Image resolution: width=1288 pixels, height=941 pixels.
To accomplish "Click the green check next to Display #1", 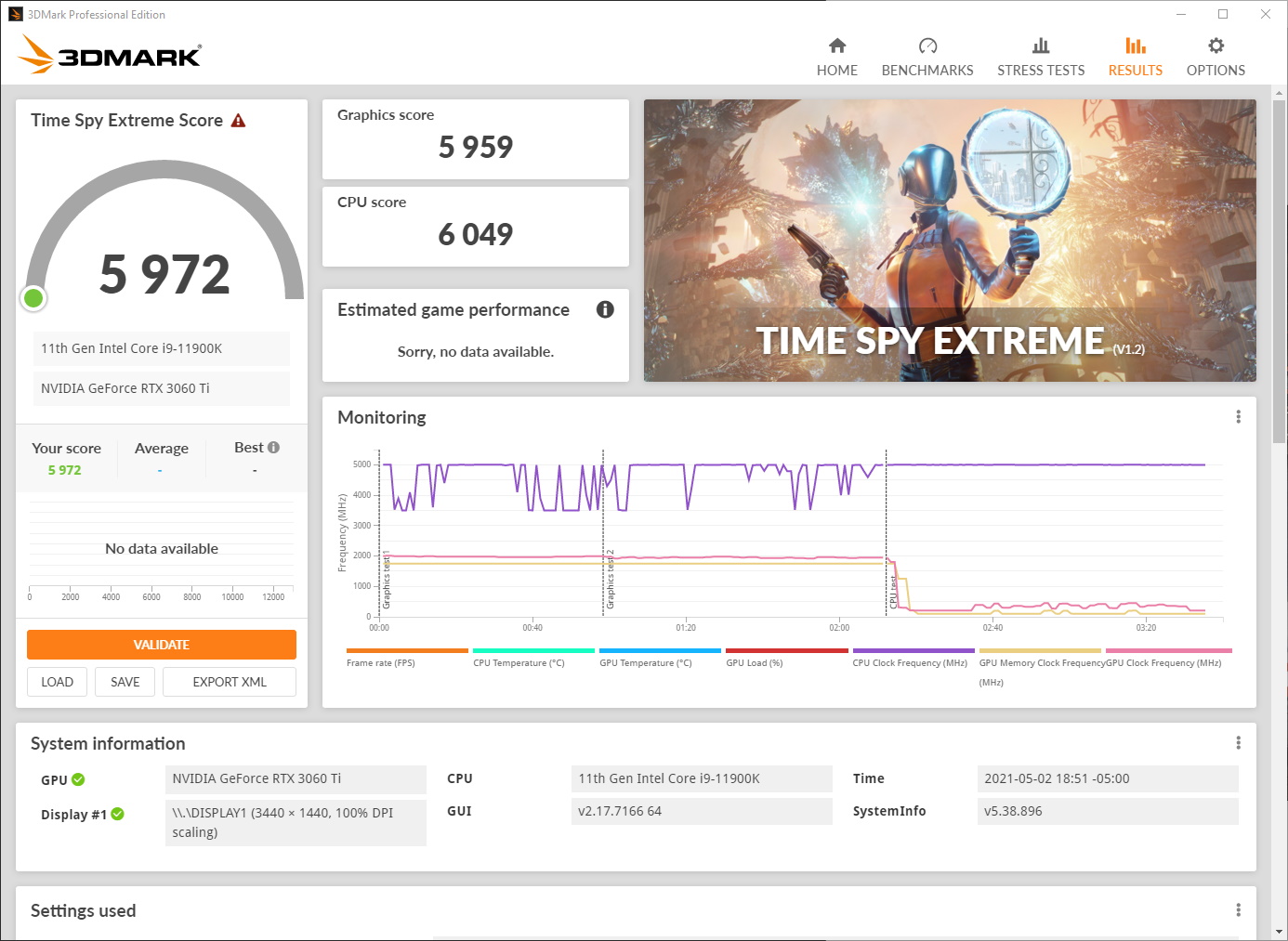I will click(x=117, y=814).
